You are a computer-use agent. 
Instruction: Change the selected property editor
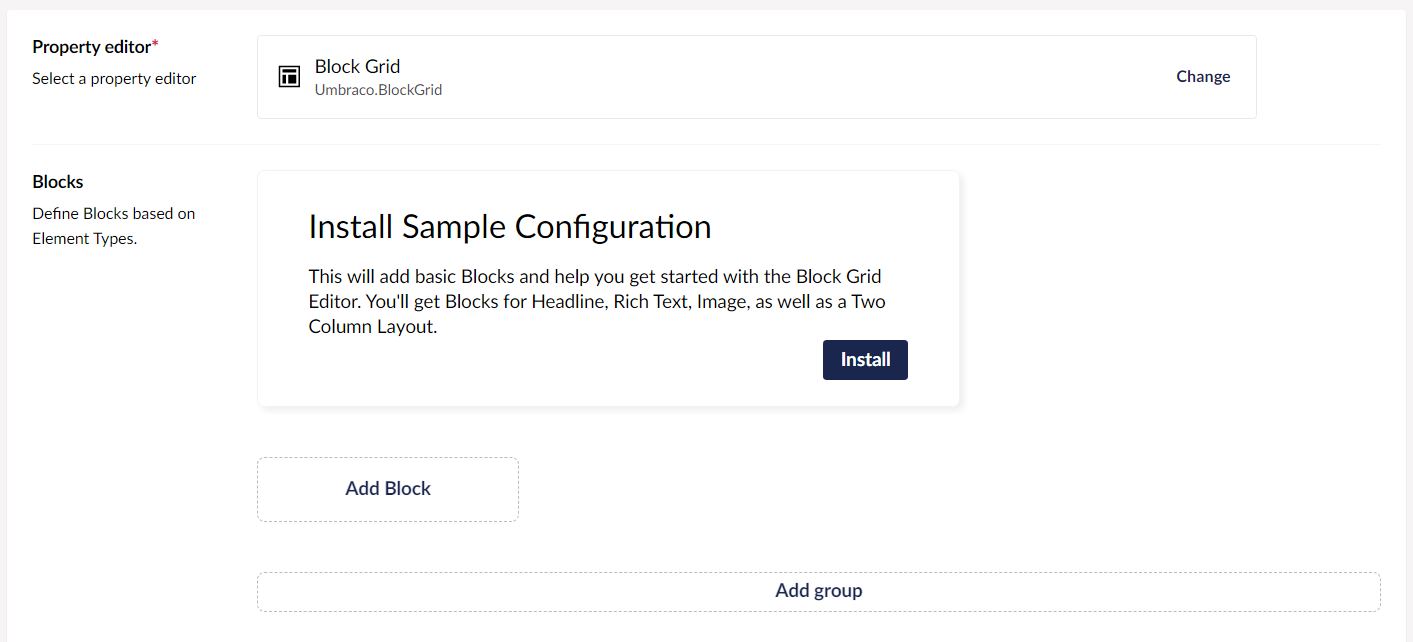tap(1203, 77)
